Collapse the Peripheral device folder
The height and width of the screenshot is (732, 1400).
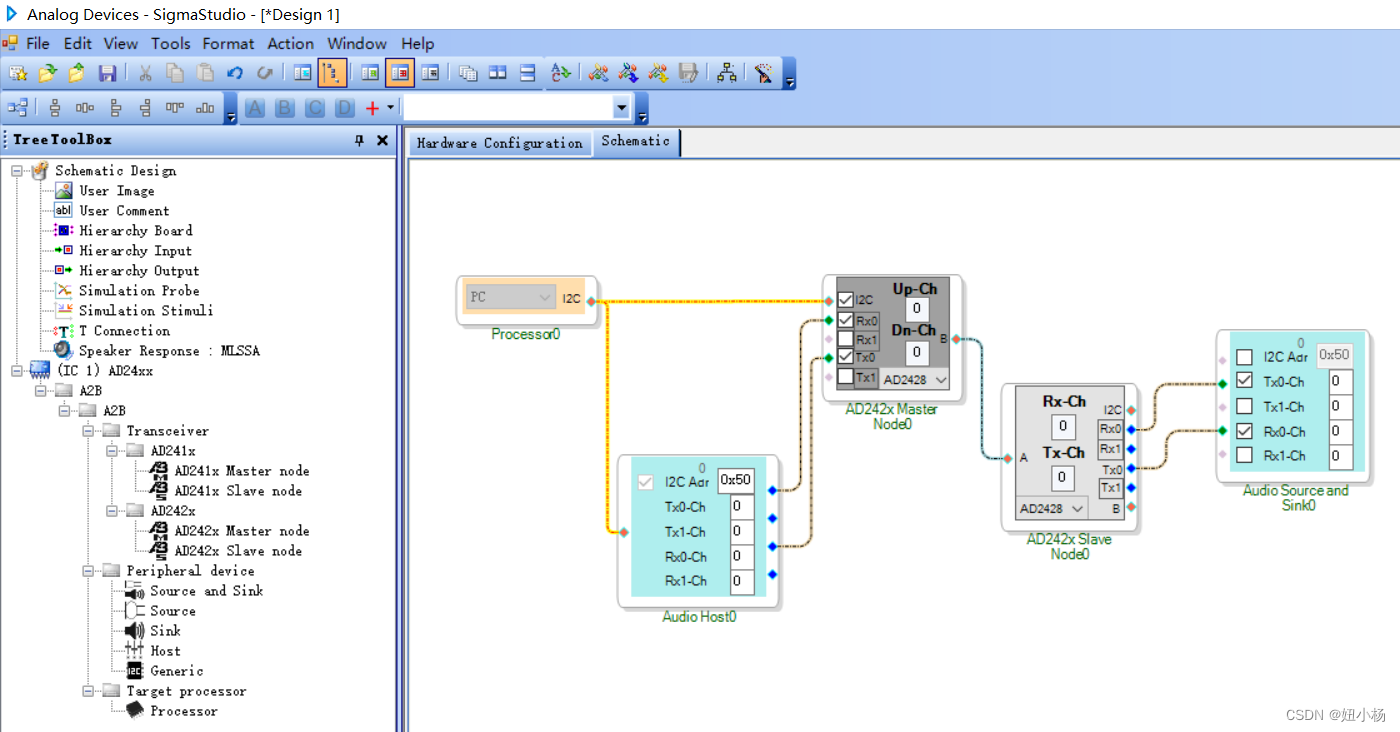[89, 571]
